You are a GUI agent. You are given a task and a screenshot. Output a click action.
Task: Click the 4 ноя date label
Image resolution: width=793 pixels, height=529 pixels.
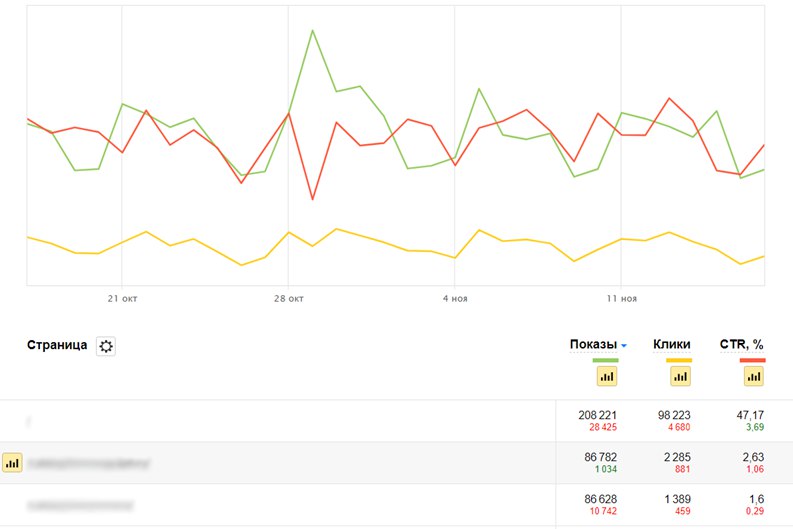[x=454, y=298]
